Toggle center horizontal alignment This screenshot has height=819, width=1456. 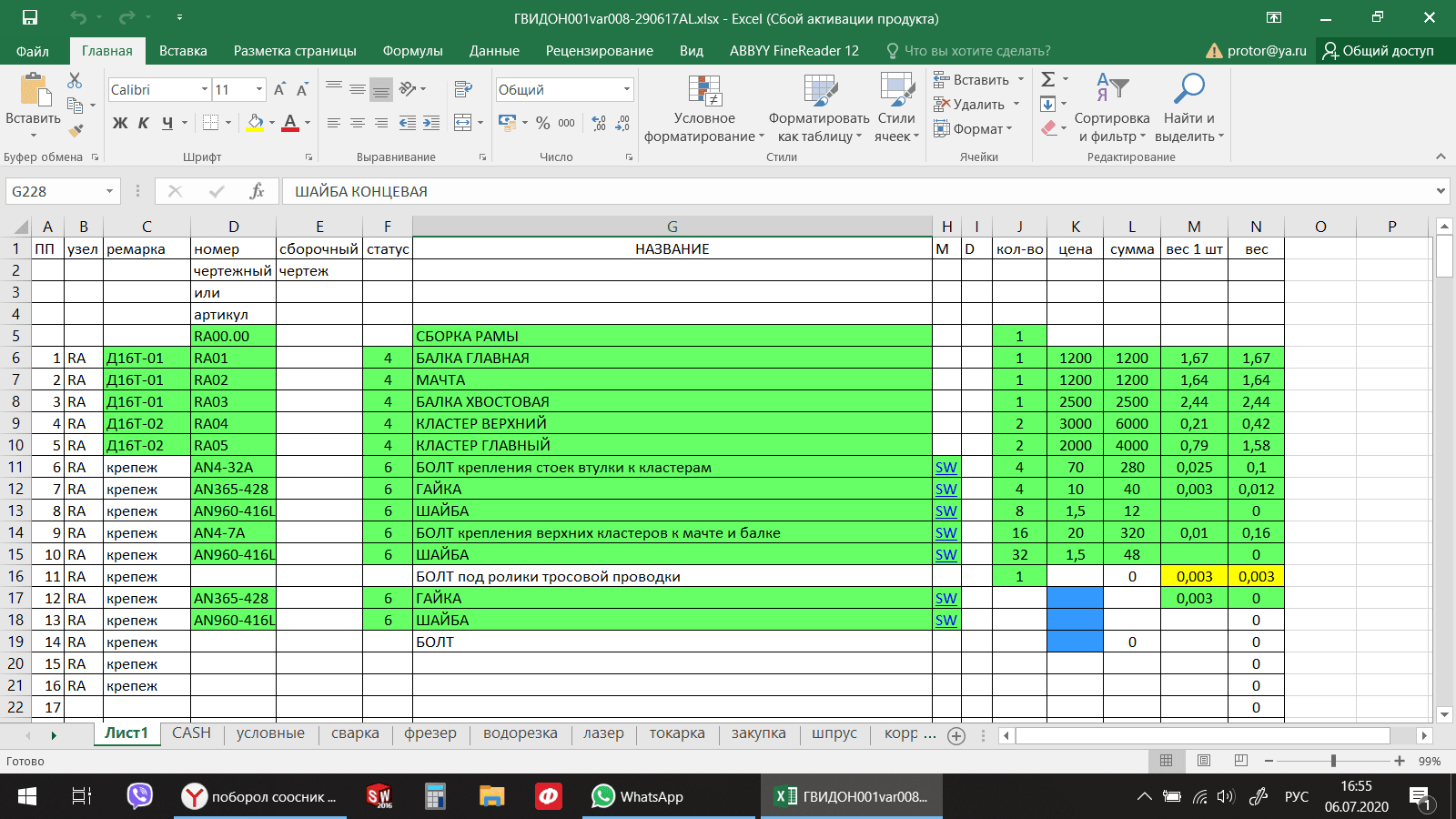point(358,123)
